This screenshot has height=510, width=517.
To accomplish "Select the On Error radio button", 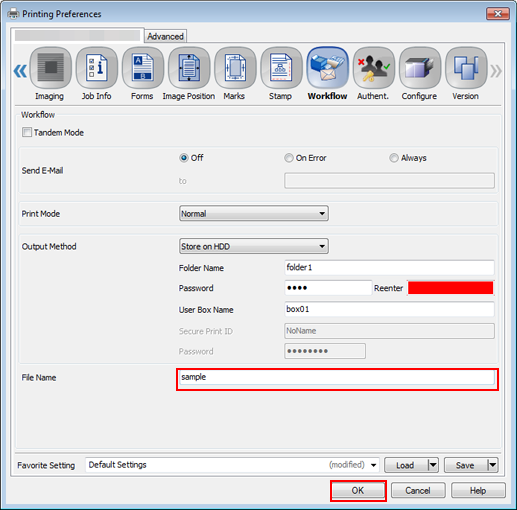I will (x=289, y=158).
